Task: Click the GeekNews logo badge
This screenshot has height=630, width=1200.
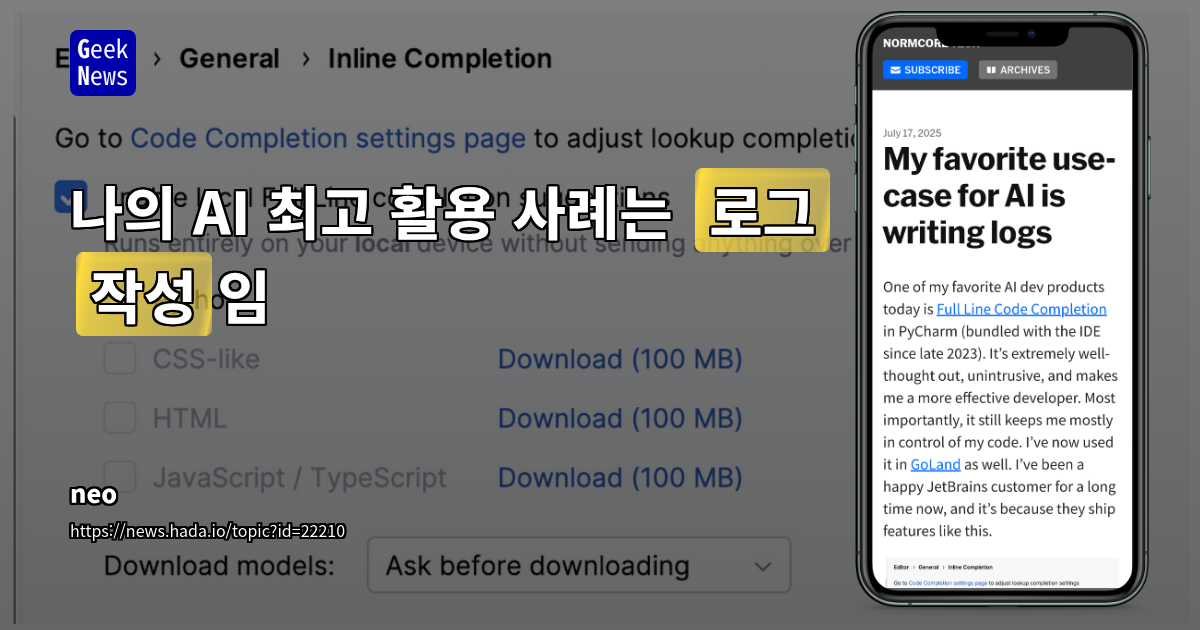Action: click(x=103, y=63)
